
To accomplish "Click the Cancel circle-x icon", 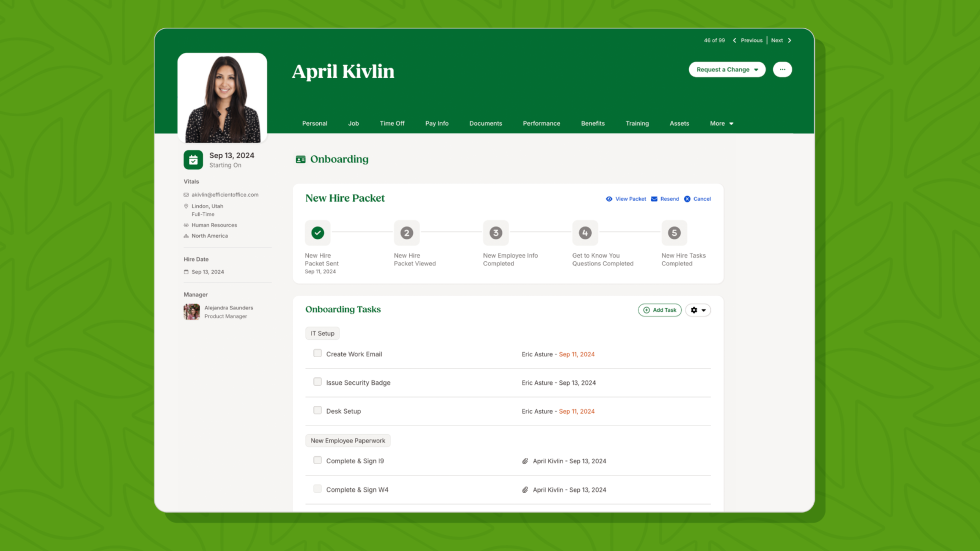I will pyautogui.click(x=687, y=199).
